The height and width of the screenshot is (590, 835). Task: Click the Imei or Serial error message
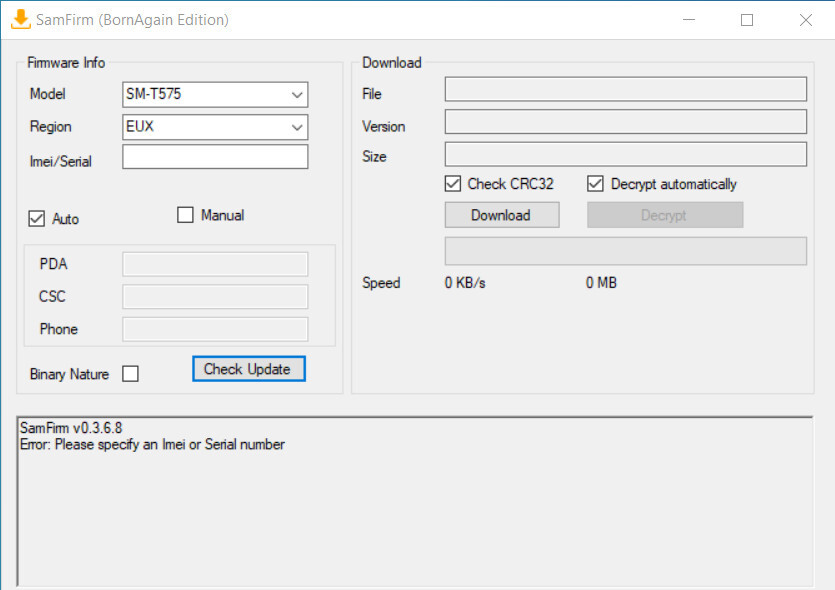(152, 445)
